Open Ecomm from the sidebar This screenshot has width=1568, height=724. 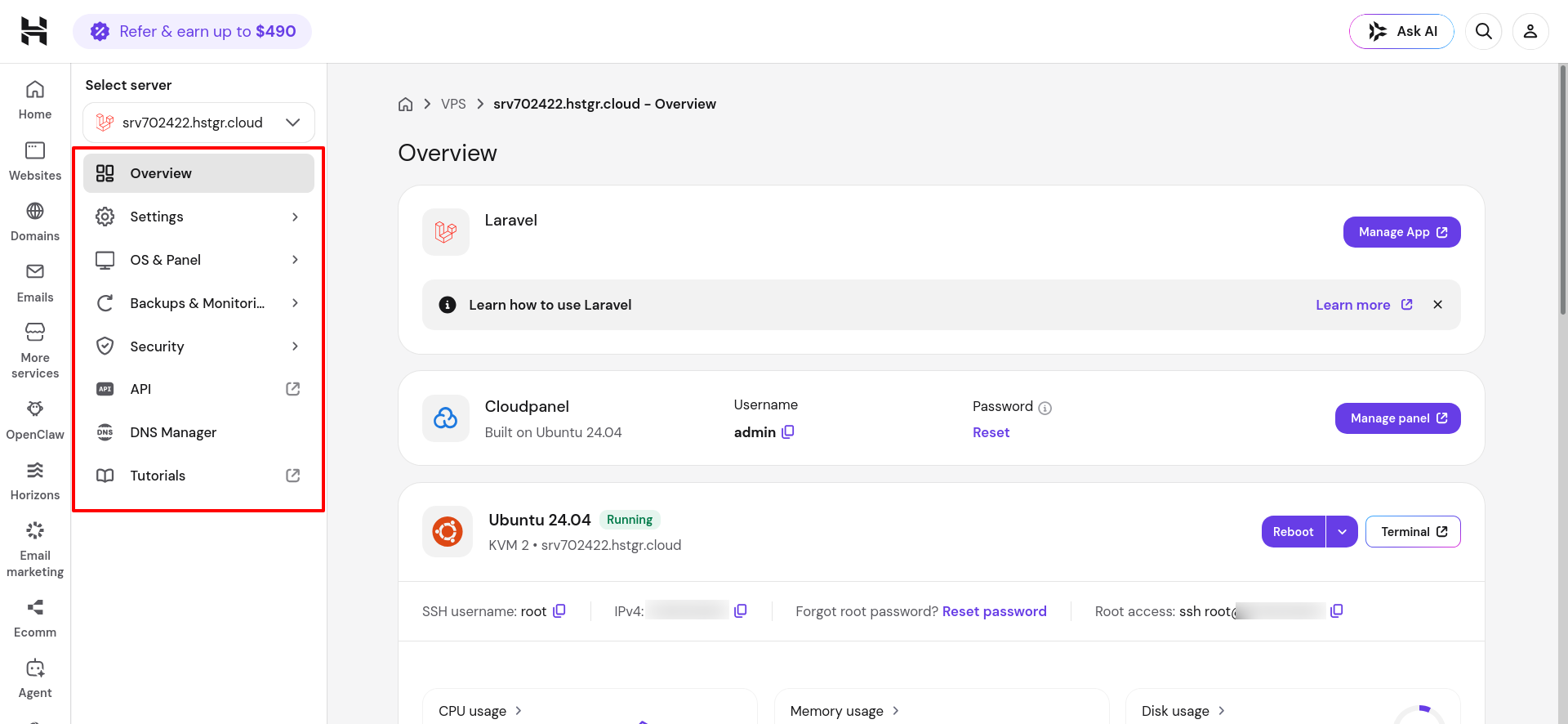coord(35,619)
